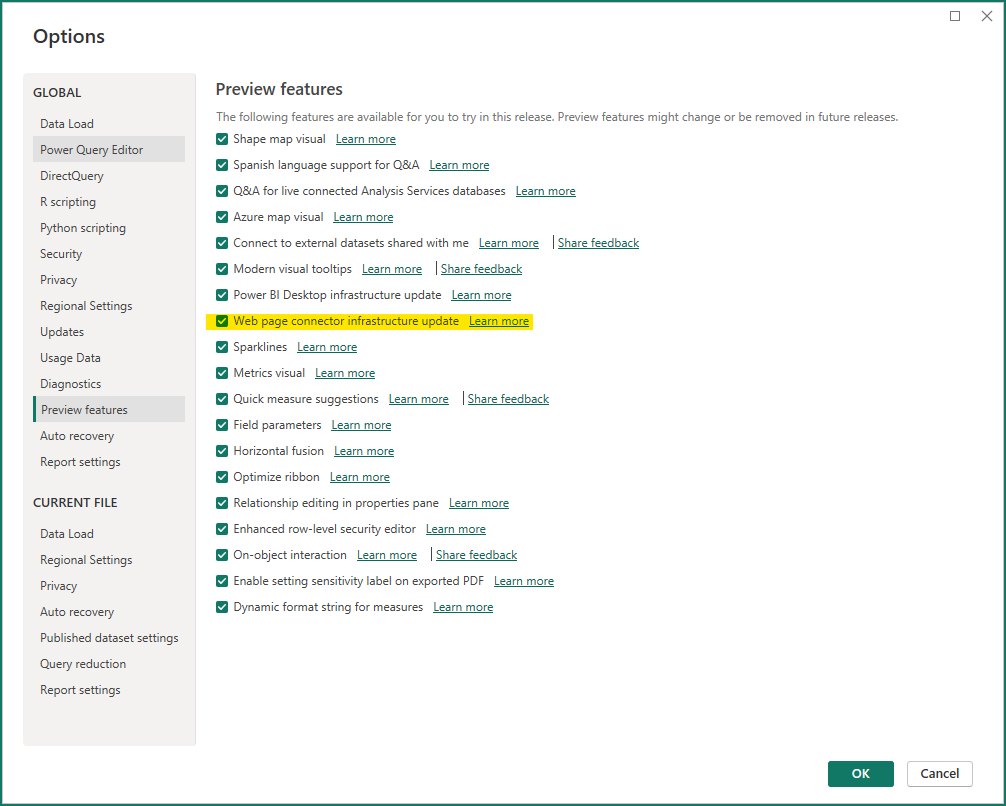Screen dimensions: 1006x806
Task: Open Learn more link for Horizontal fusion
Action: coord(364,451)
